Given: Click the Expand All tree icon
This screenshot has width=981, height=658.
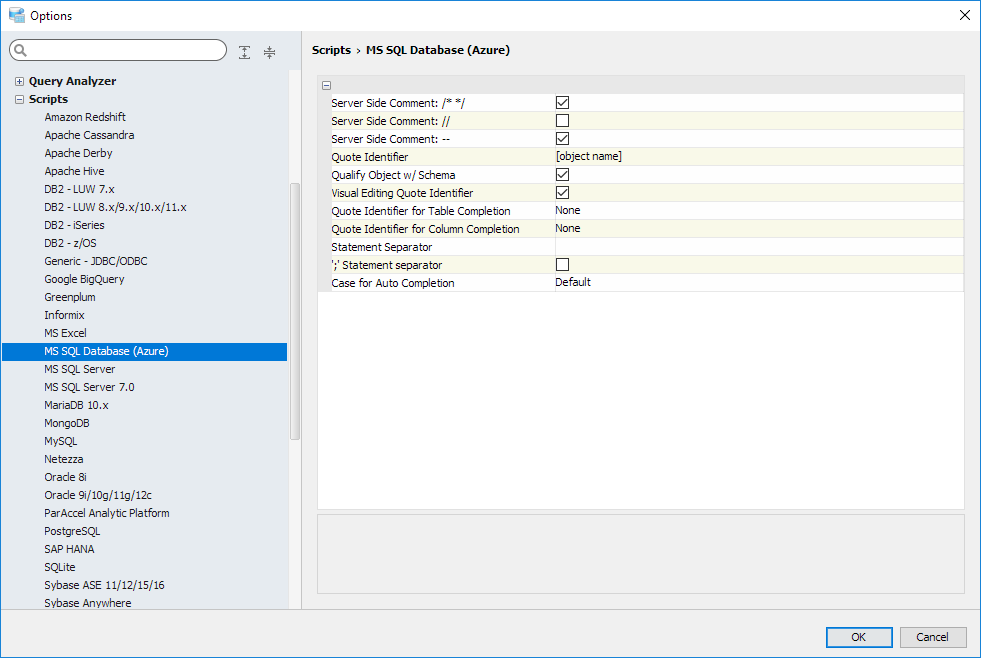Looking at the screenshot, I should (245, 52).
